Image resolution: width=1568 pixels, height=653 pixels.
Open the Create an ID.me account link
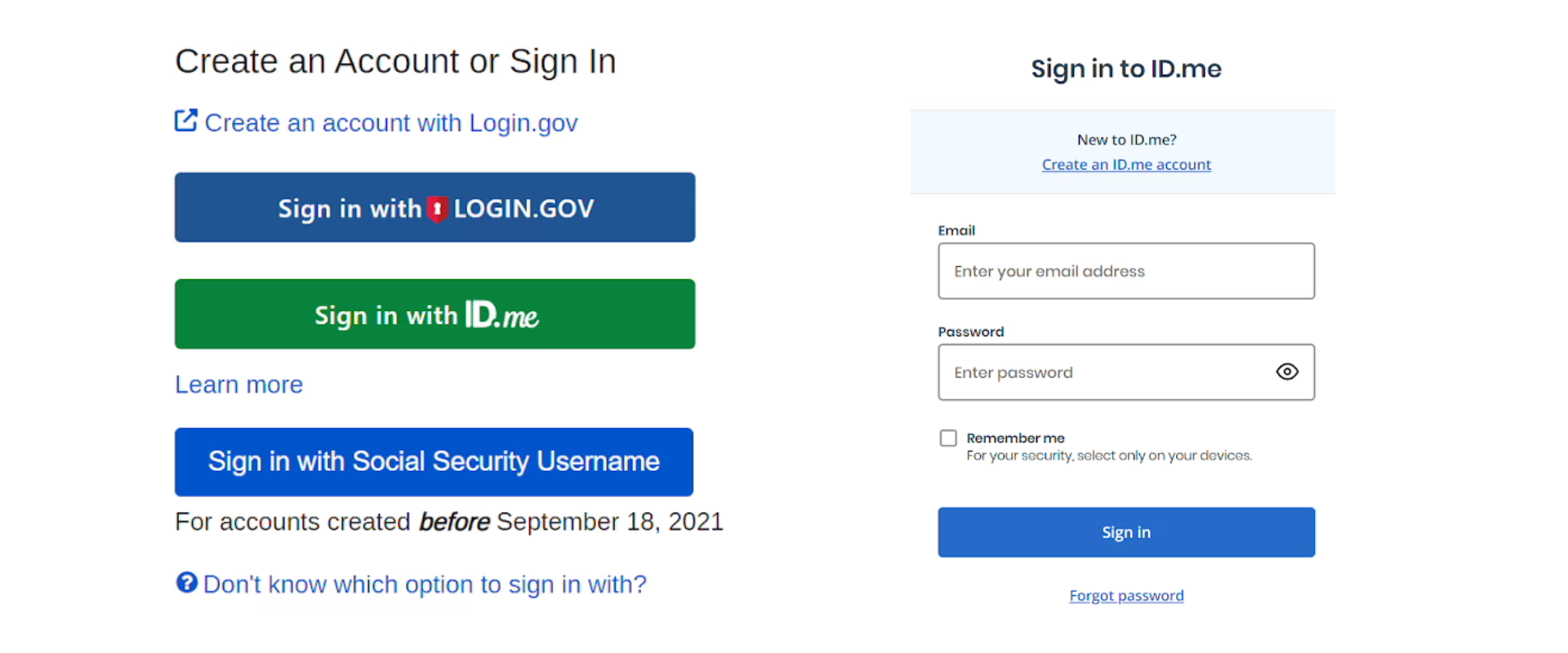[1126, 164]
